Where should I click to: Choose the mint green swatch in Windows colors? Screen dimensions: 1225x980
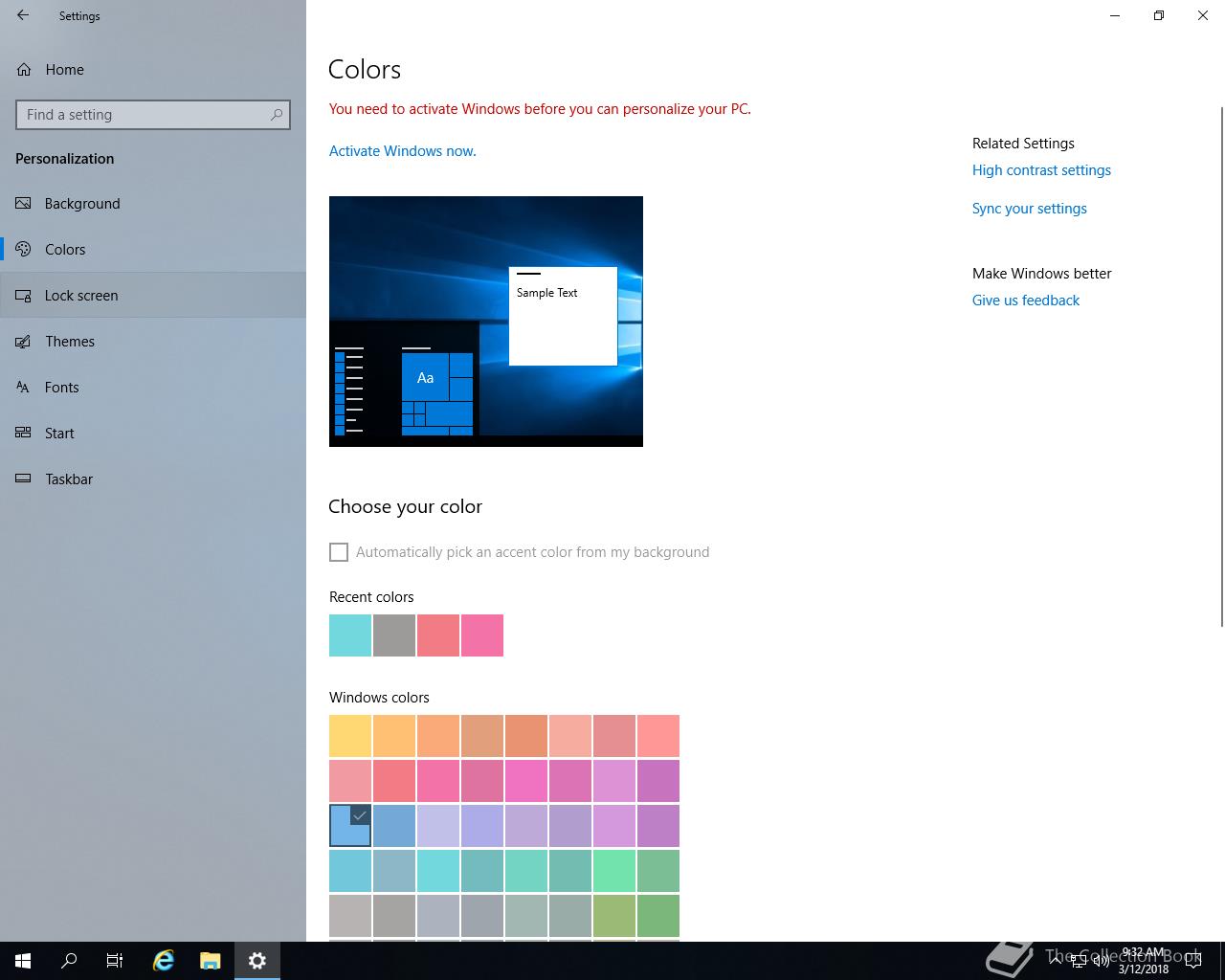click(614, 871)
